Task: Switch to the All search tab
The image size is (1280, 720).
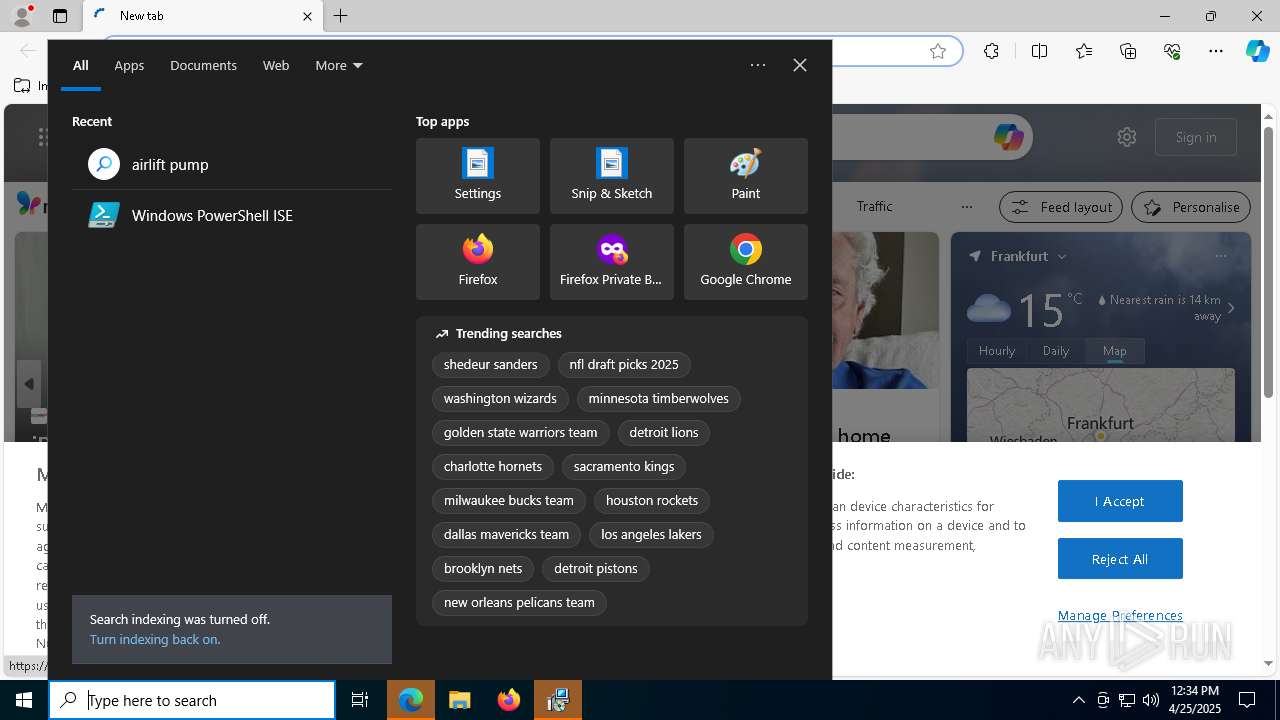Action: click(x=81, y=65)
